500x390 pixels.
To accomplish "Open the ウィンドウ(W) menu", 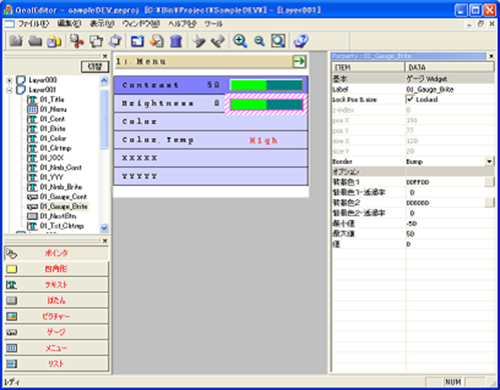I will 141,24.
